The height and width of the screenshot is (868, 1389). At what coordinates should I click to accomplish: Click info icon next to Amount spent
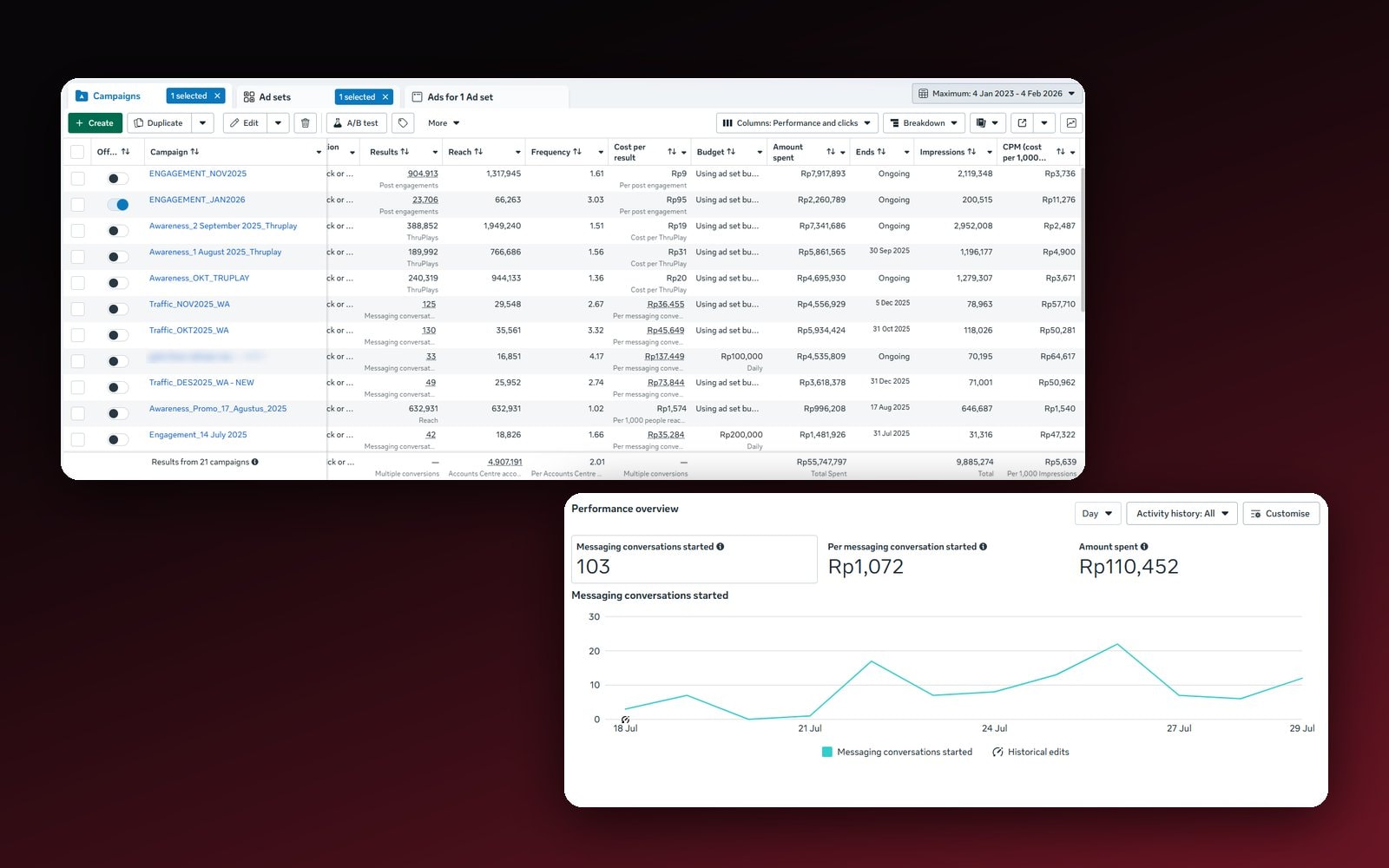point(1144,547)
